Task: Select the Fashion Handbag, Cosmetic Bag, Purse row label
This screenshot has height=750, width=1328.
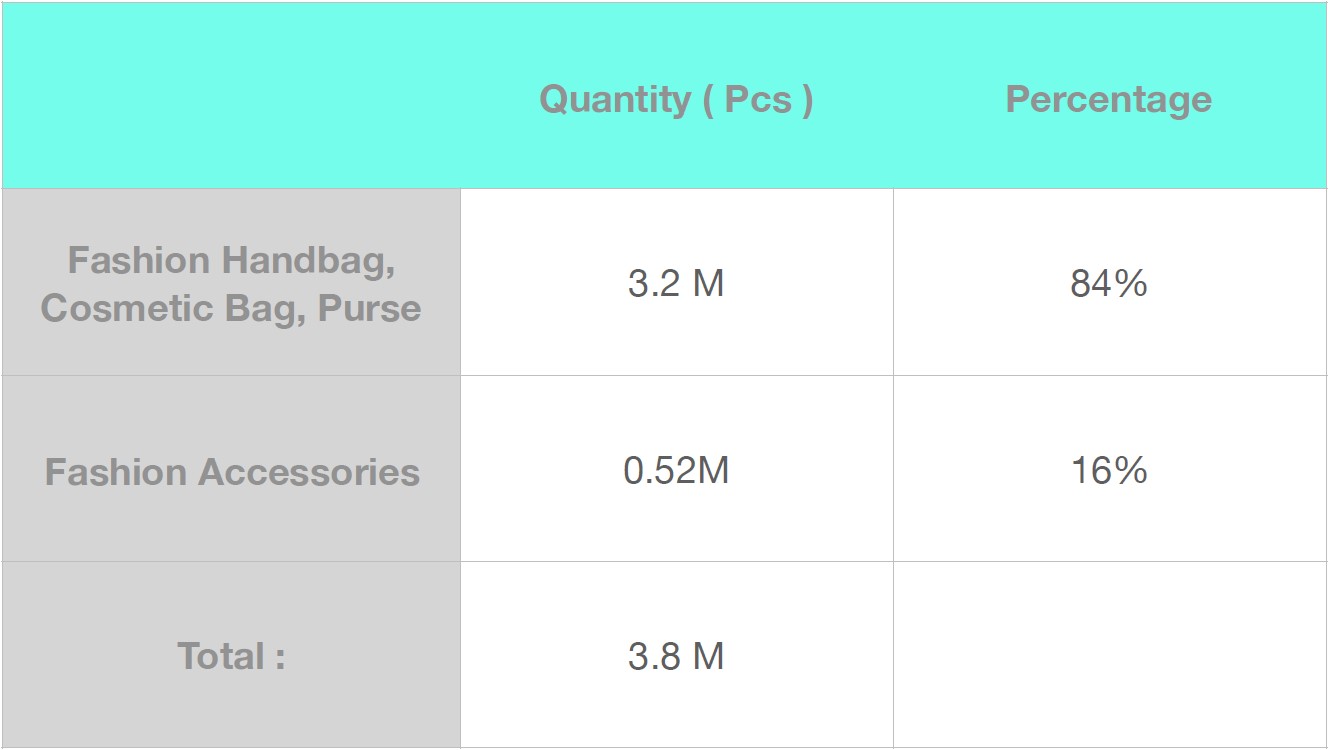Action: (231, 283)
